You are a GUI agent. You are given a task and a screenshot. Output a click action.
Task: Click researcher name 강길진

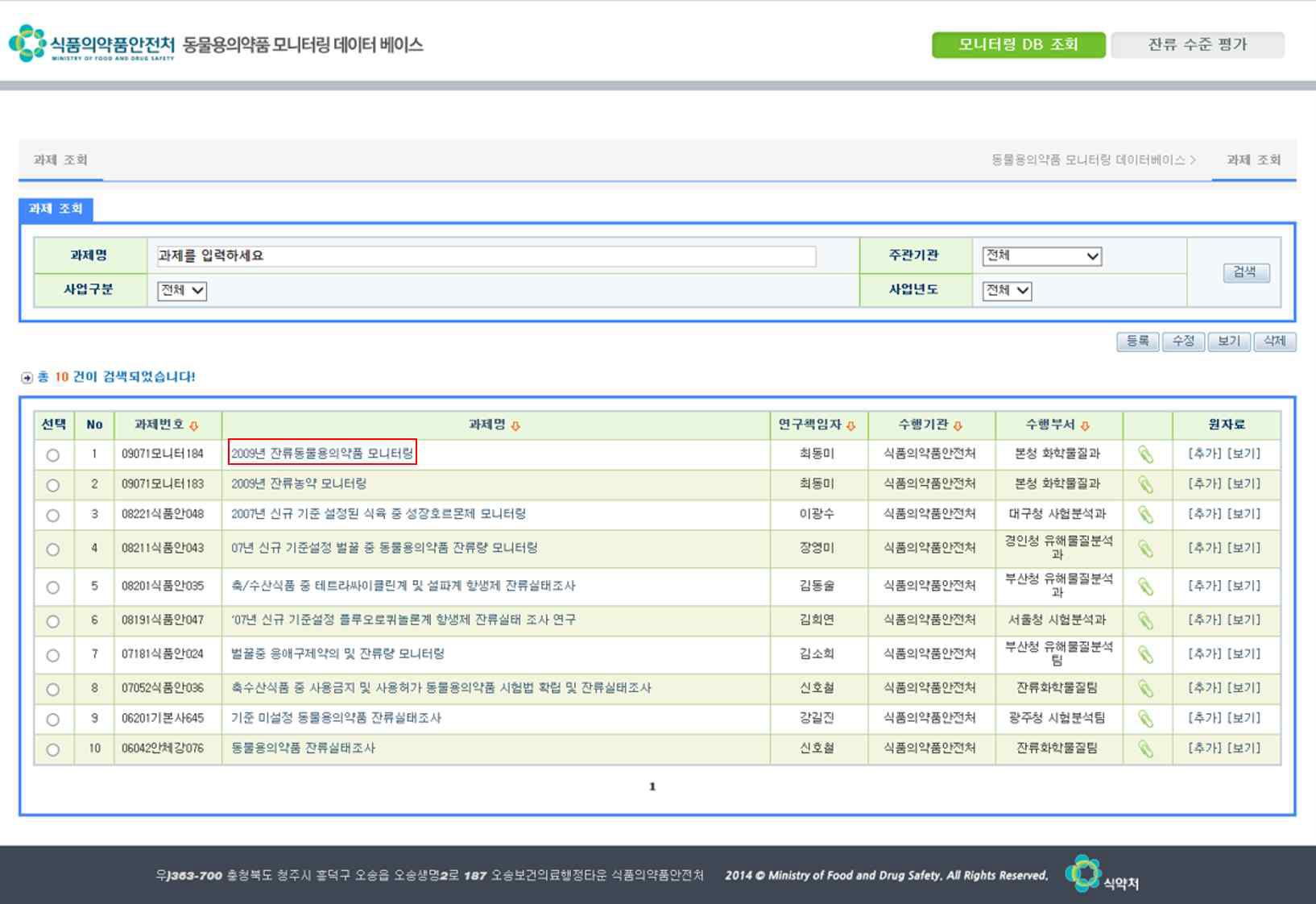(x=817, y=718)
